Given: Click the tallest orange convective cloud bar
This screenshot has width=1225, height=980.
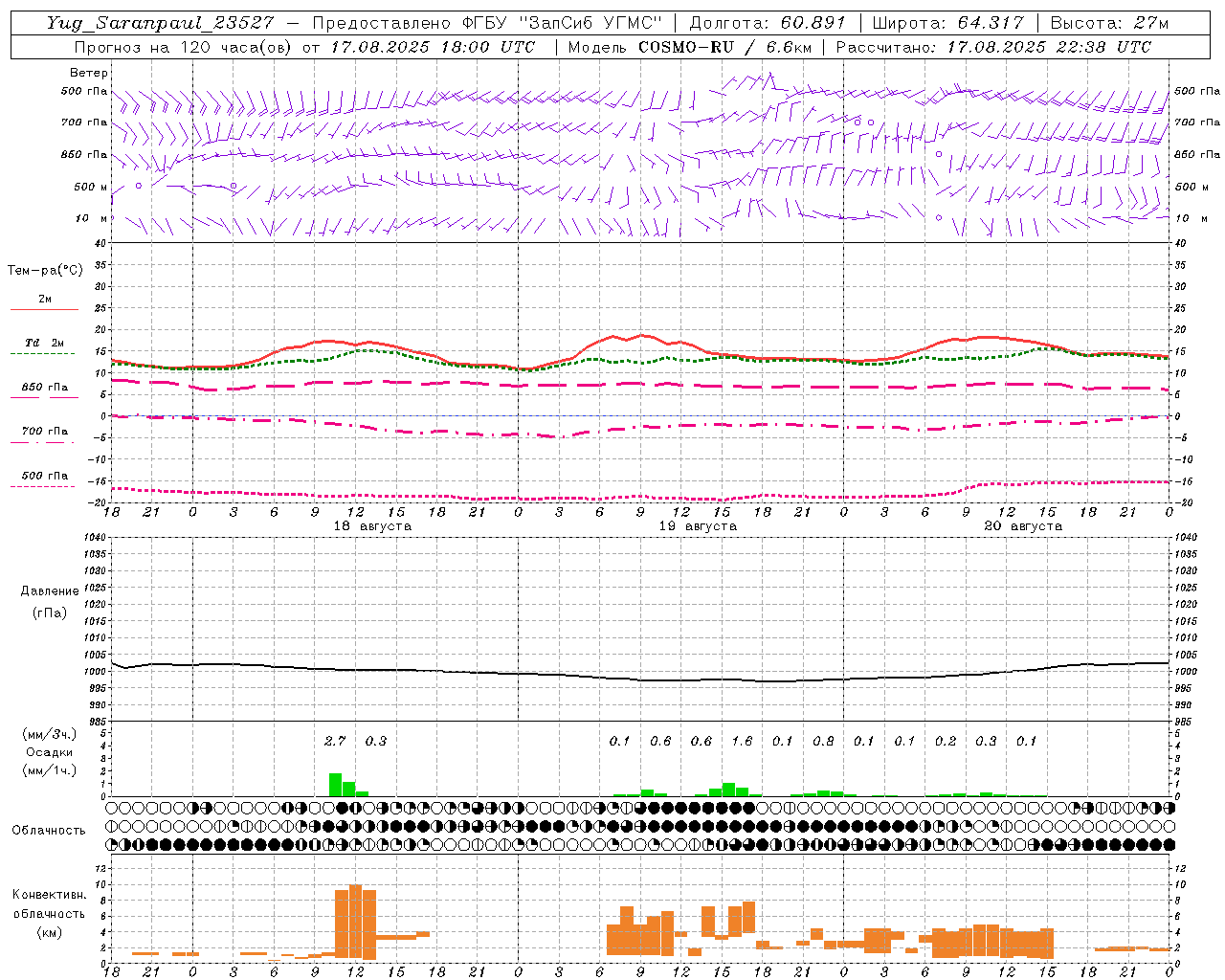Looking at the screenshot, I should point(355,921).
